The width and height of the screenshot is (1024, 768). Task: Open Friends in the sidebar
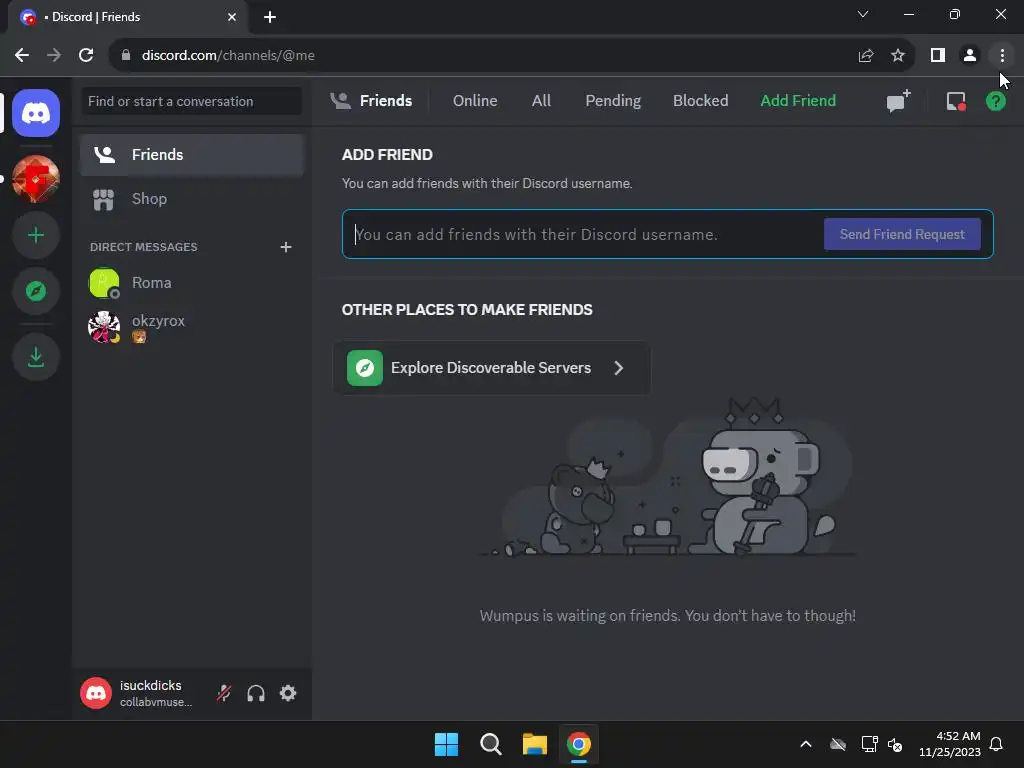(192, 155)
